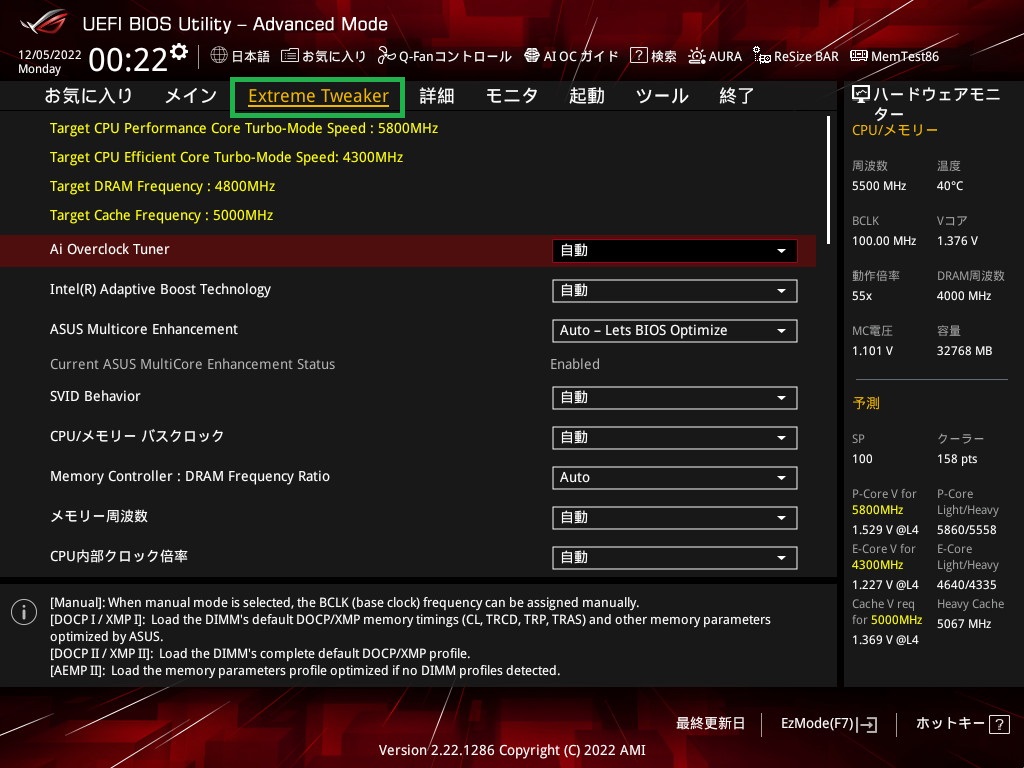
Task: Switch to the メイン tab
Action: 191,96
